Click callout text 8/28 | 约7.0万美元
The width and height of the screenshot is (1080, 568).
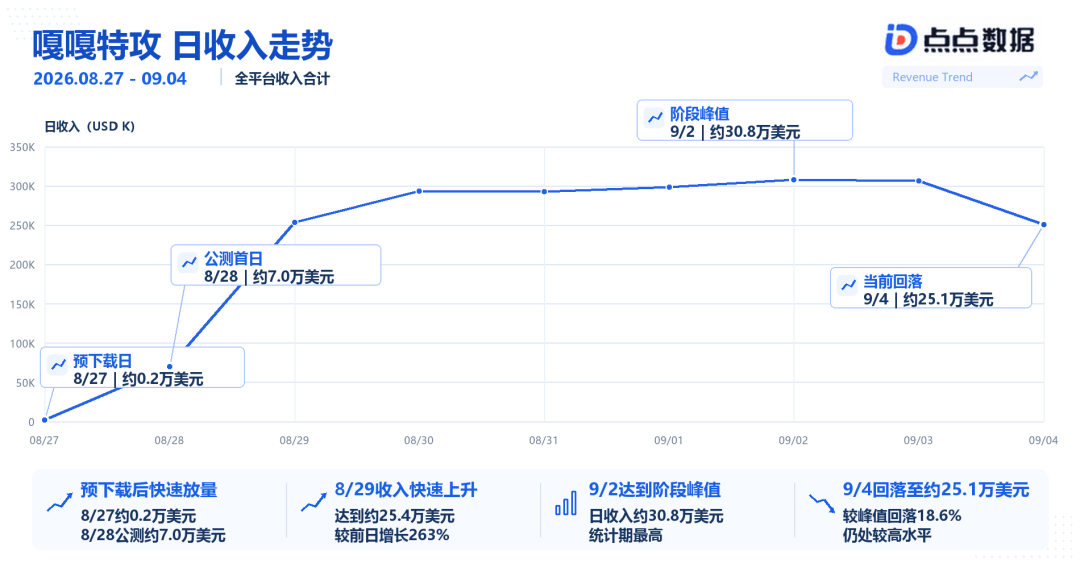click(269, 277)
